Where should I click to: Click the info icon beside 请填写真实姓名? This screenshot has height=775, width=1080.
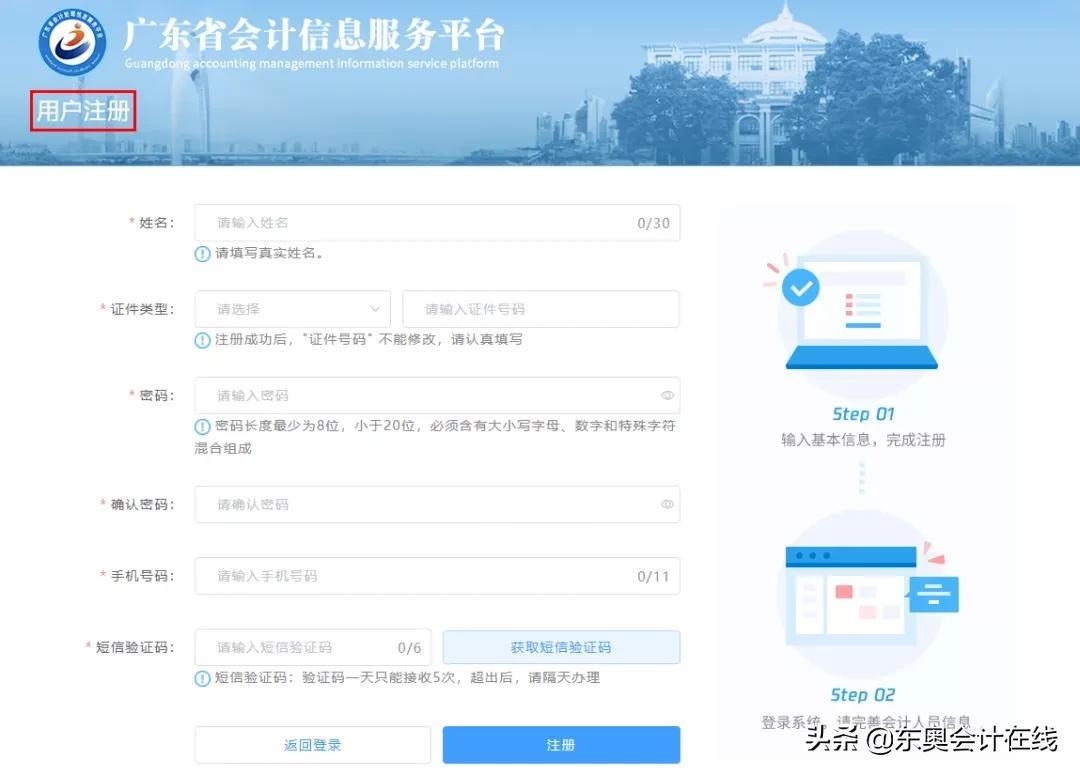pyautogui.click(x=202, y=254)
